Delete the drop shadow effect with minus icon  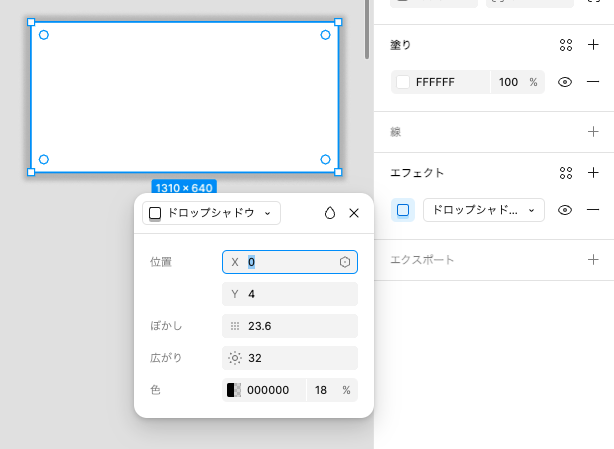click(x=593, y=210)
